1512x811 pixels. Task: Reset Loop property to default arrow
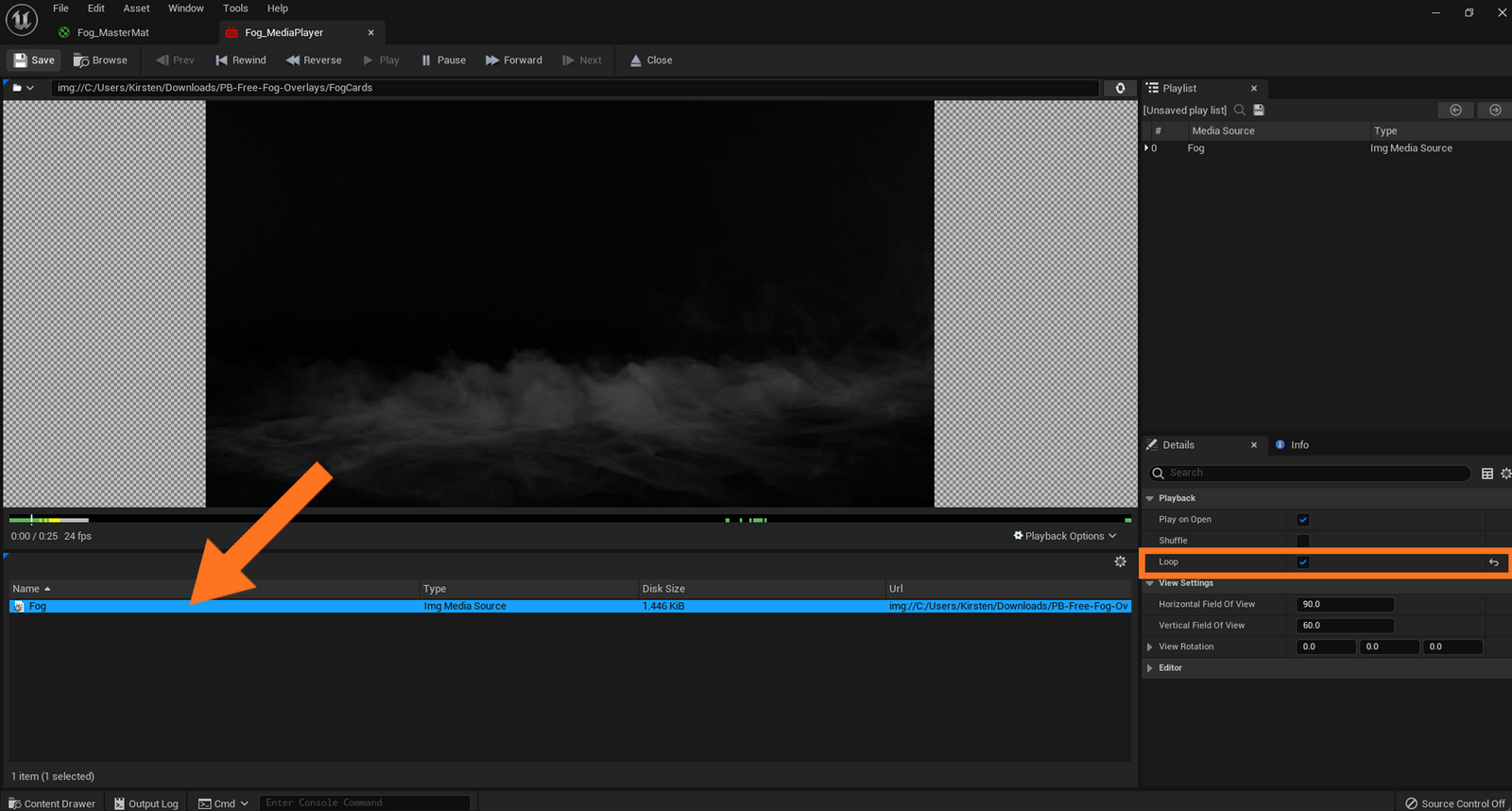tap(1493, 562)
